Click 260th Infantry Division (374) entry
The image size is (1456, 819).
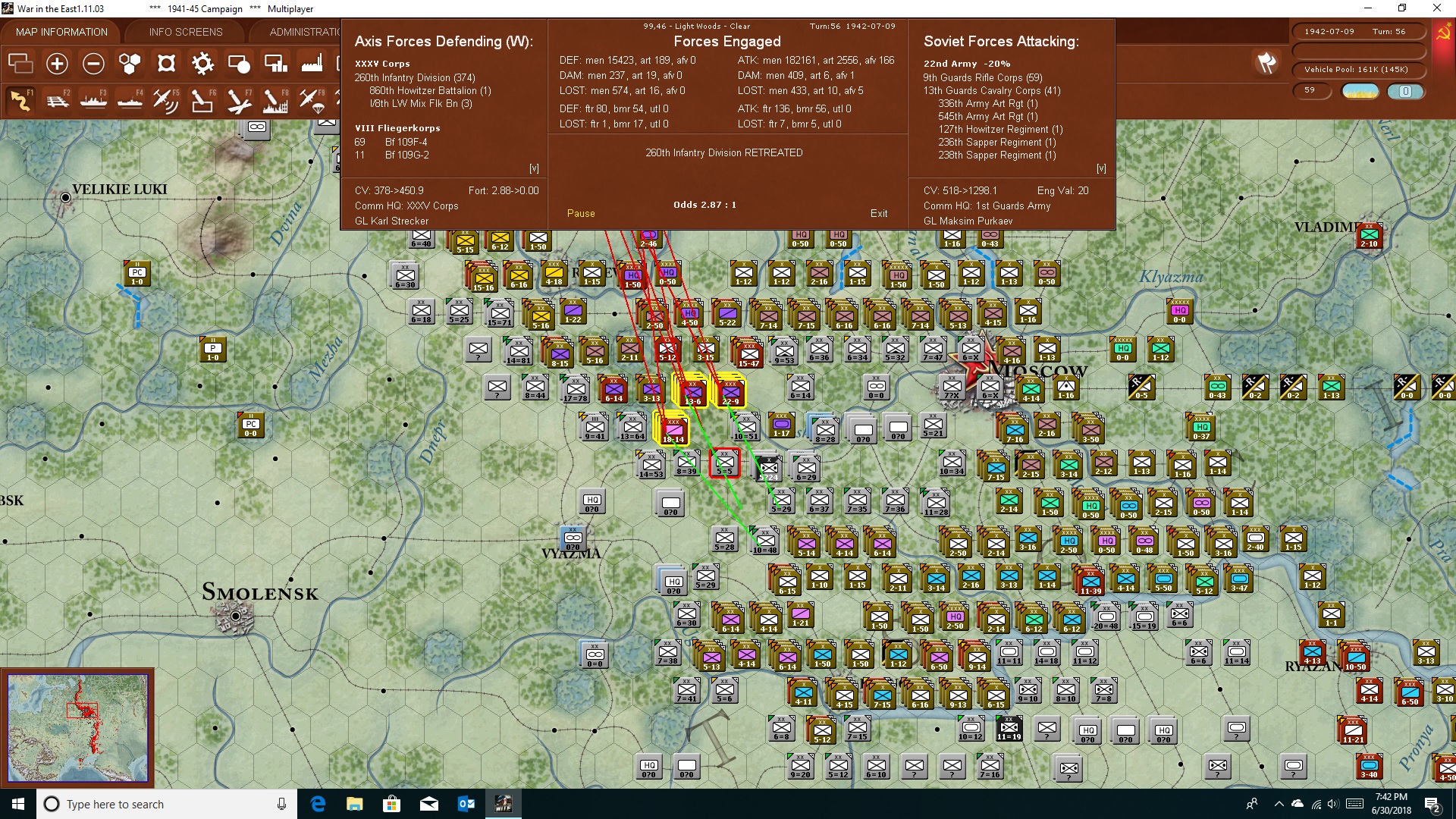coord(415,77)
